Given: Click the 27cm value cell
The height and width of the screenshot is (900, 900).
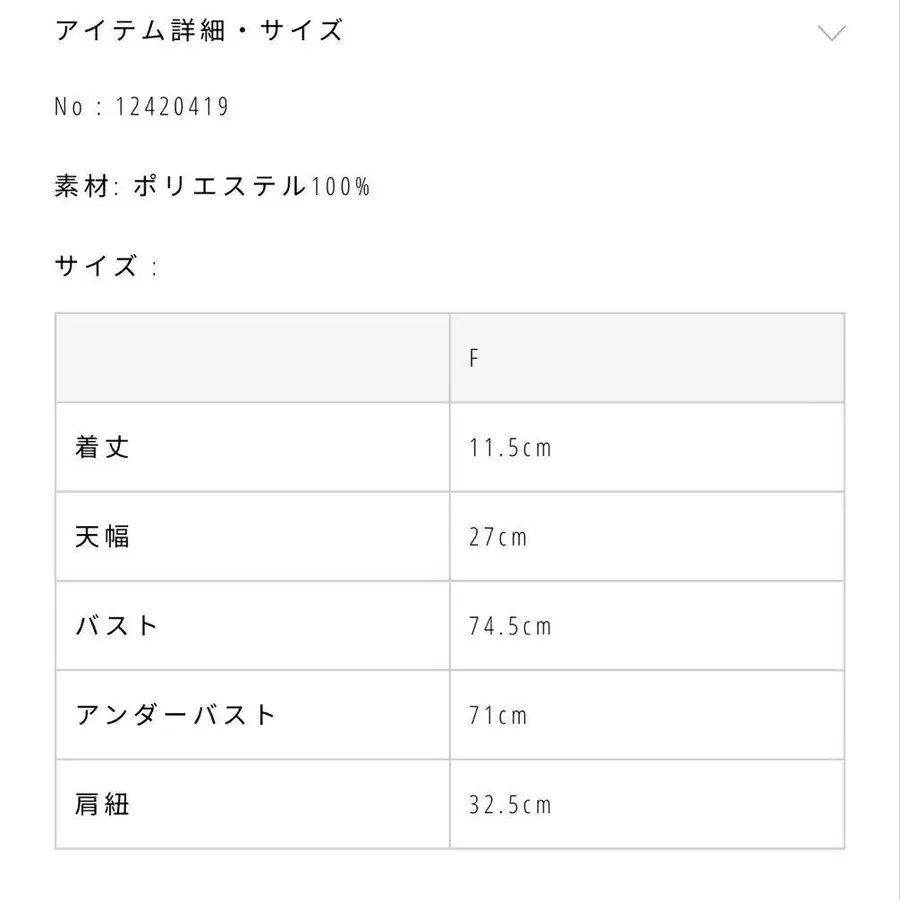Looking at the screenshot, I should coord(498,537).
